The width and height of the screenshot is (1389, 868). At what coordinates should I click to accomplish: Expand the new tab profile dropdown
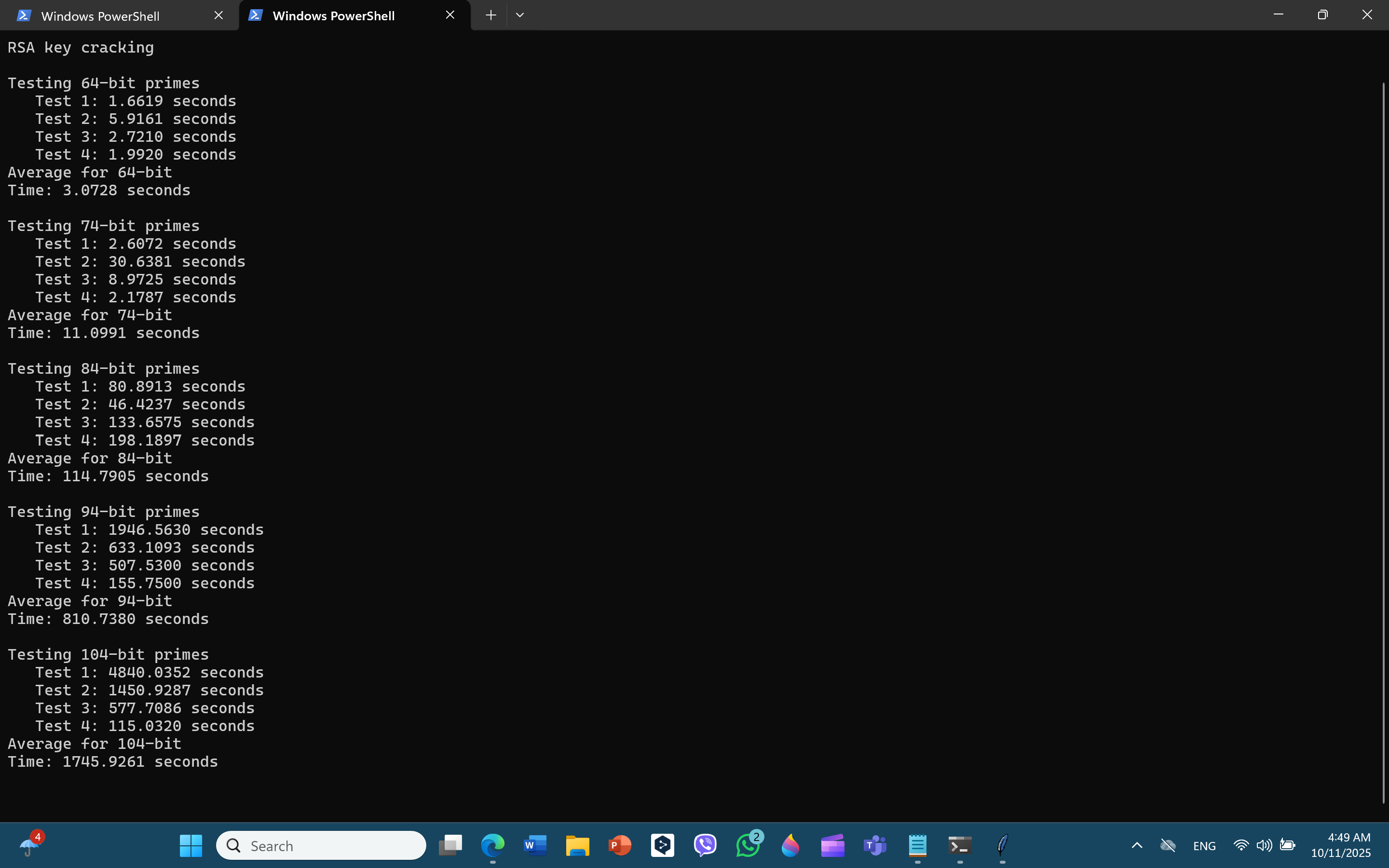520,15
